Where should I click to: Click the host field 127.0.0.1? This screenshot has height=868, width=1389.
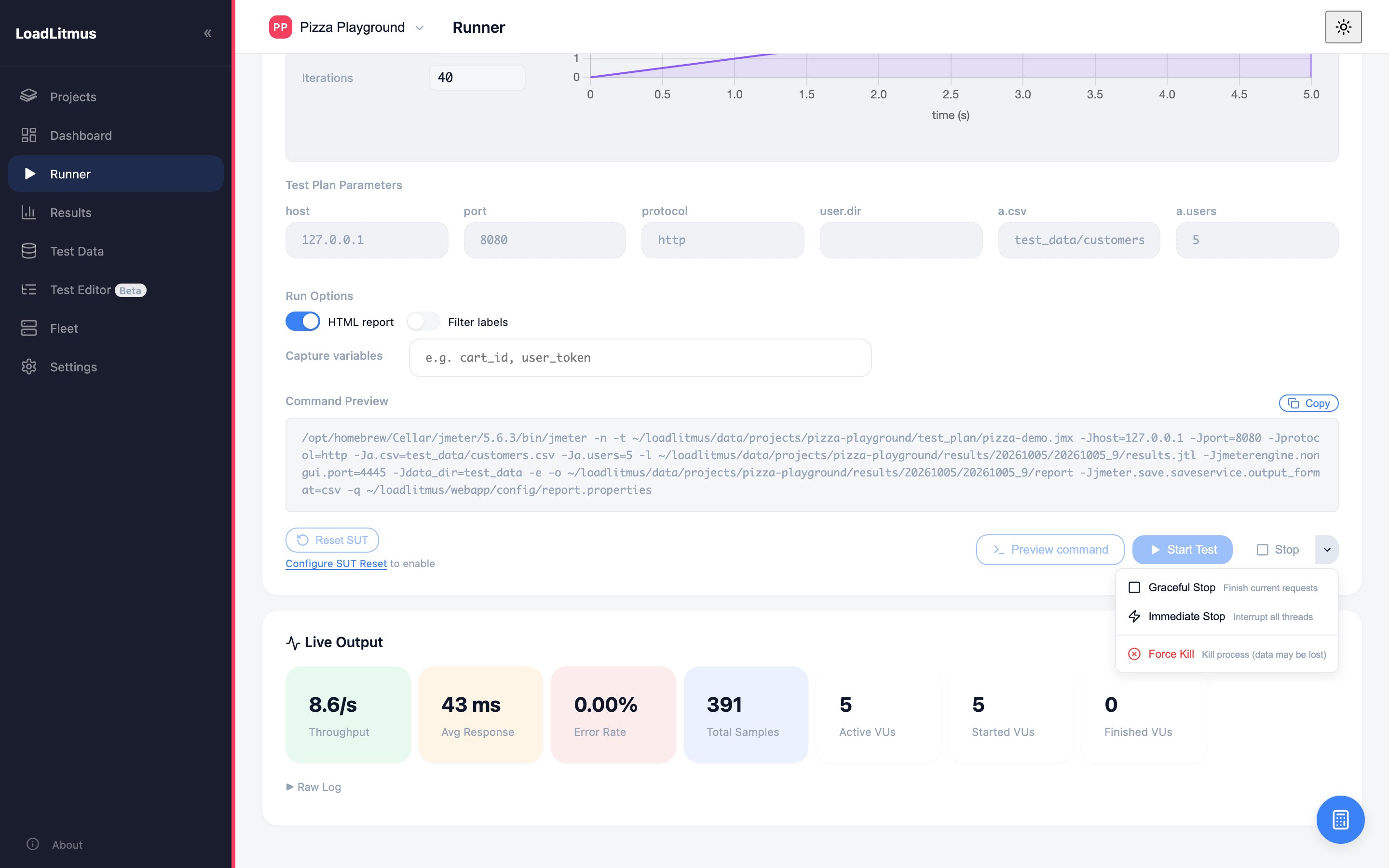tap(367, 240)
